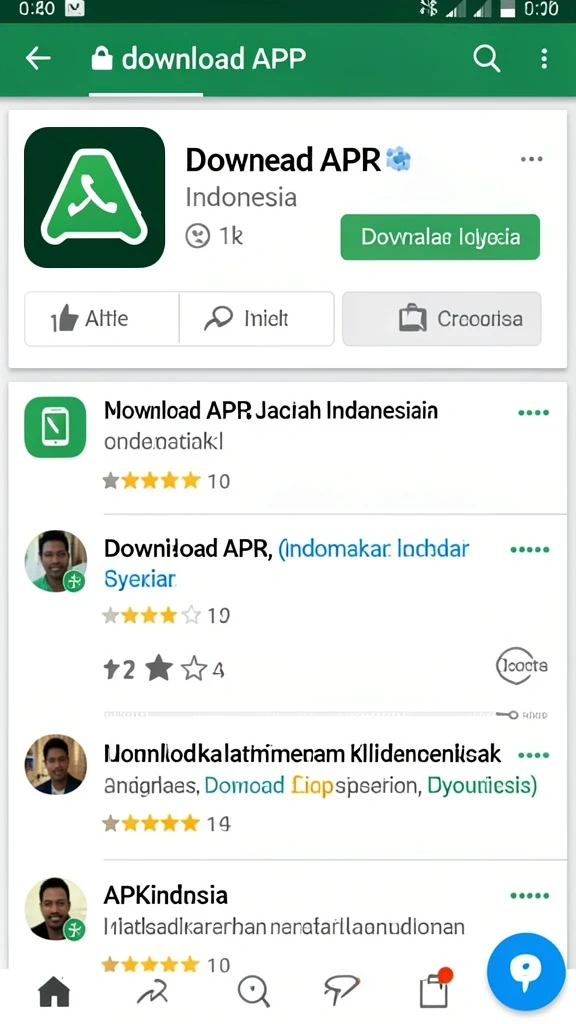
Task: Follow the blue 'Syekiar' link
Action: pyautogui.click(x=140, y=579)
